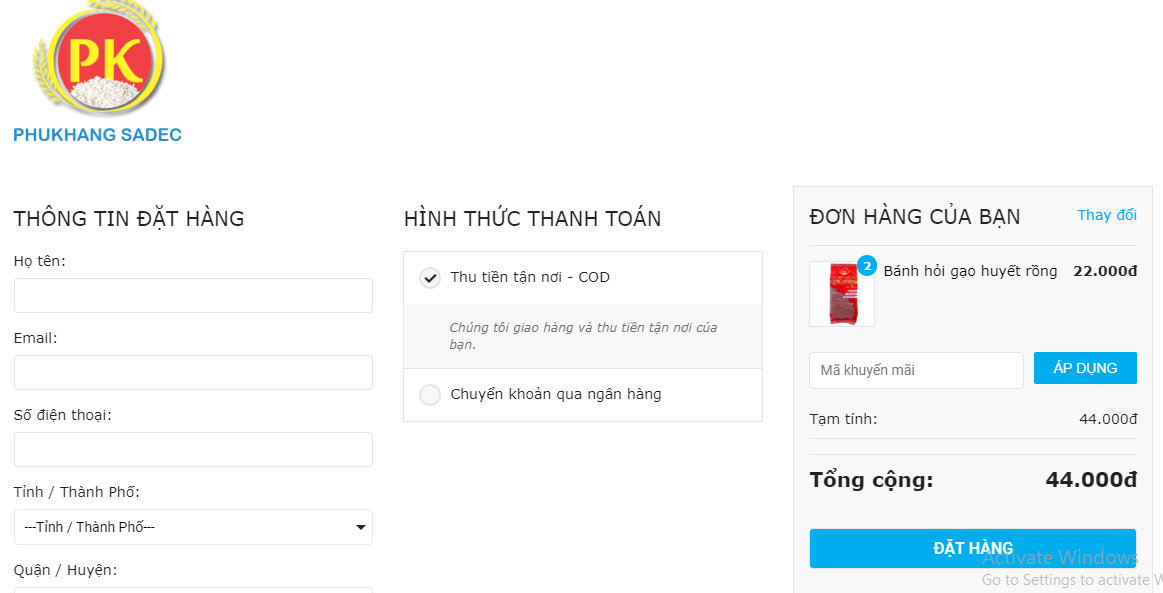This screenshot has width=1163, height=593.
Task: Click the PHUKHANG SADEC brand text
Action: pyautogui.click(x=97, y=135)
